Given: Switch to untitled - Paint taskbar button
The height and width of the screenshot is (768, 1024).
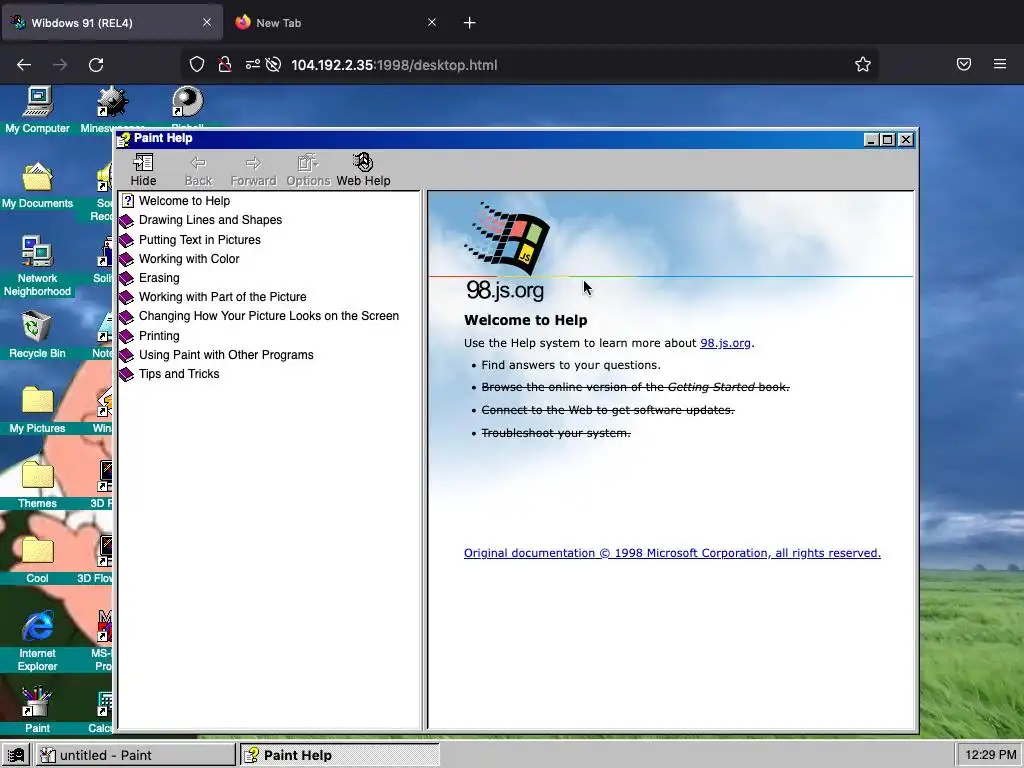Looking at the screenshot, I should click(136, 755).
